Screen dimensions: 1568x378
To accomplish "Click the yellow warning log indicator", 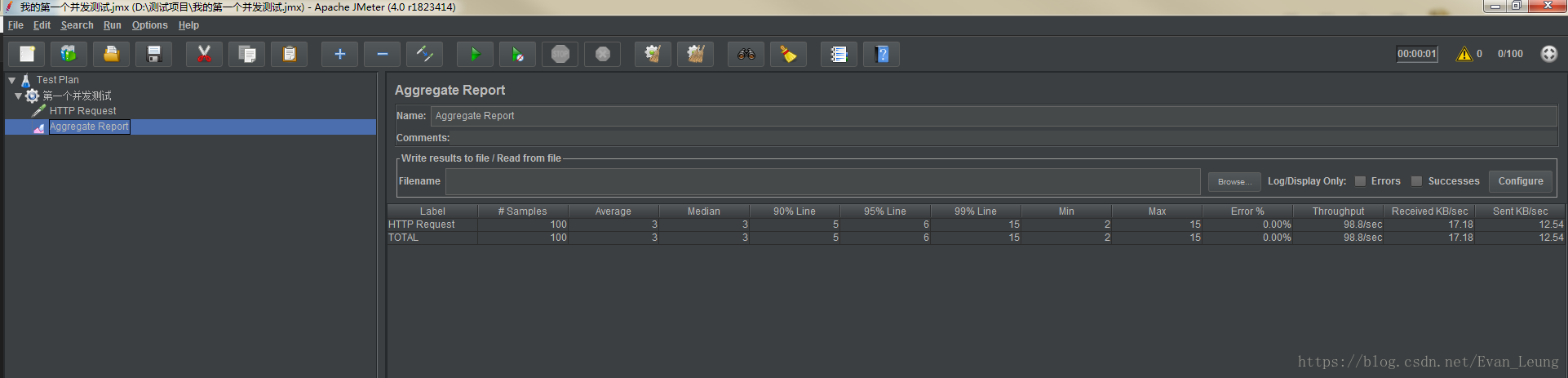I will (1464, 54).
